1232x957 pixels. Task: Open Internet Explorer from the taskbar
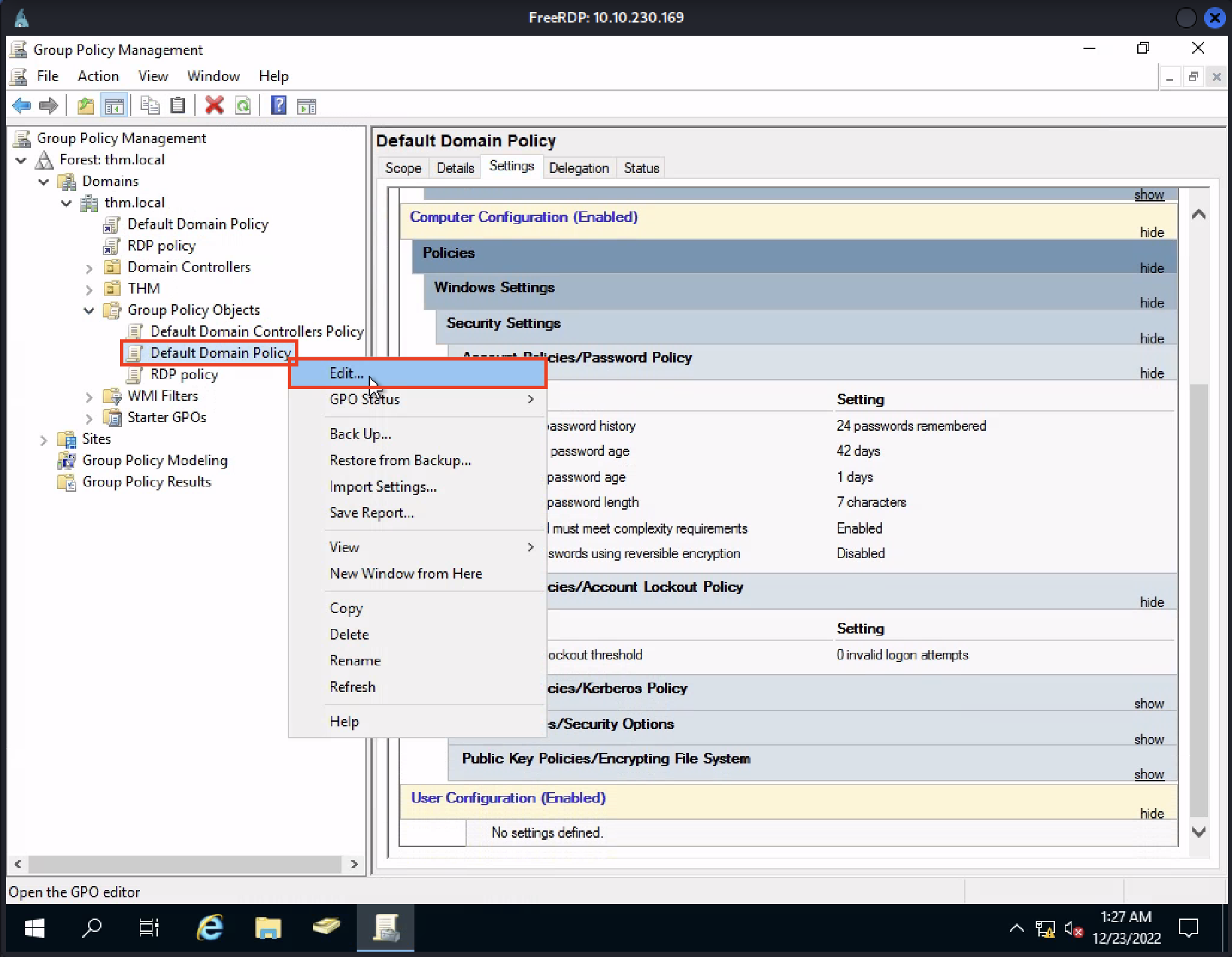[210, 928]
